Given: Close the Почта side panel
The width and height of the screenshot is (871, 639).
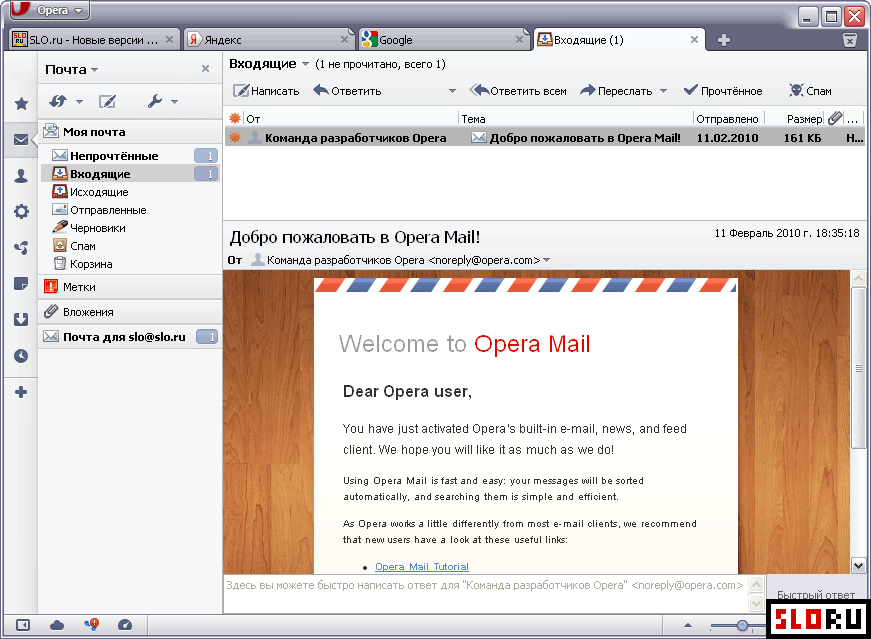Looking at the screenshot, I should tap(206, 69).
